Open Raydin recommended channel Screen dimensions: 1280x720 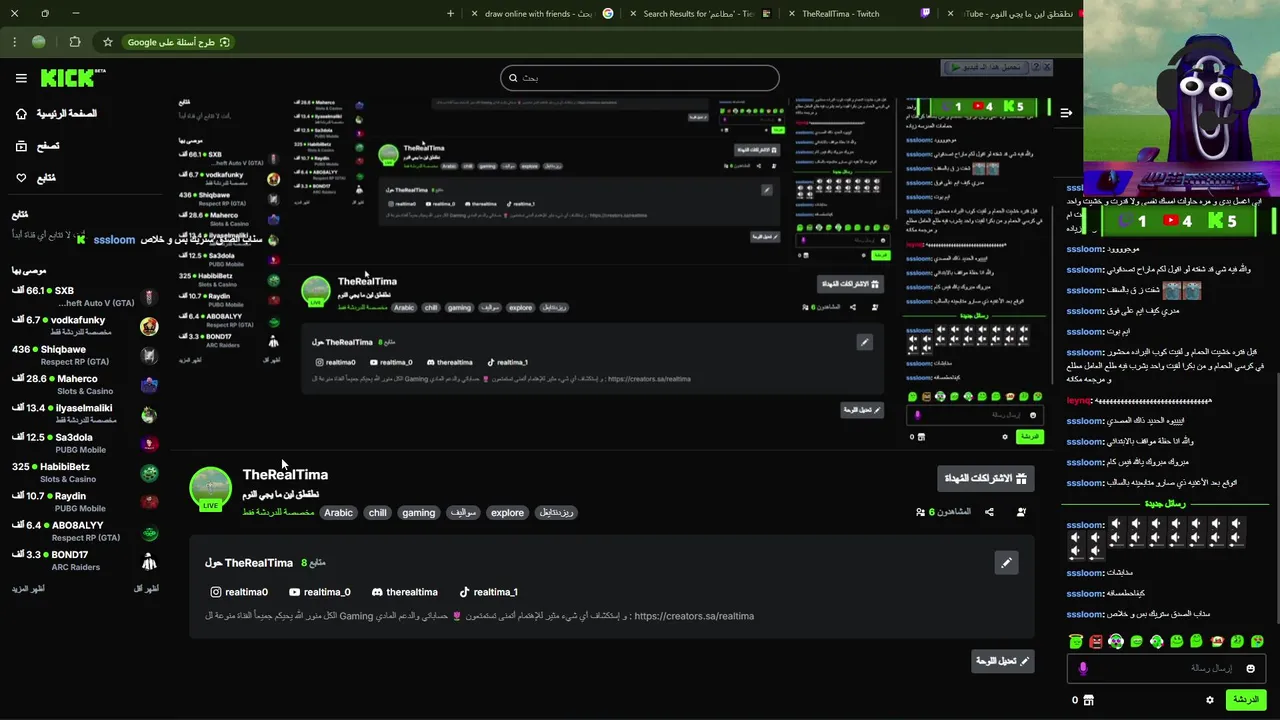85,501
